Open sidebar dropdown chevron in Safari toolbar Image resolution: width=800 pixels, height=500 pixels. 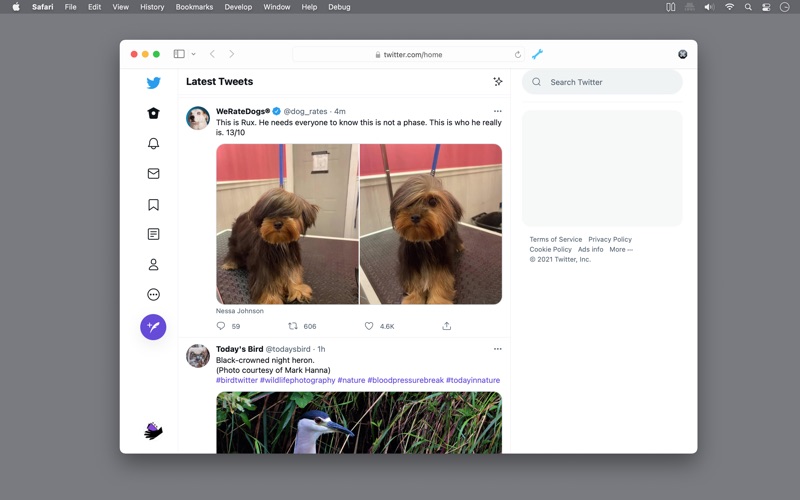point(193,54)
